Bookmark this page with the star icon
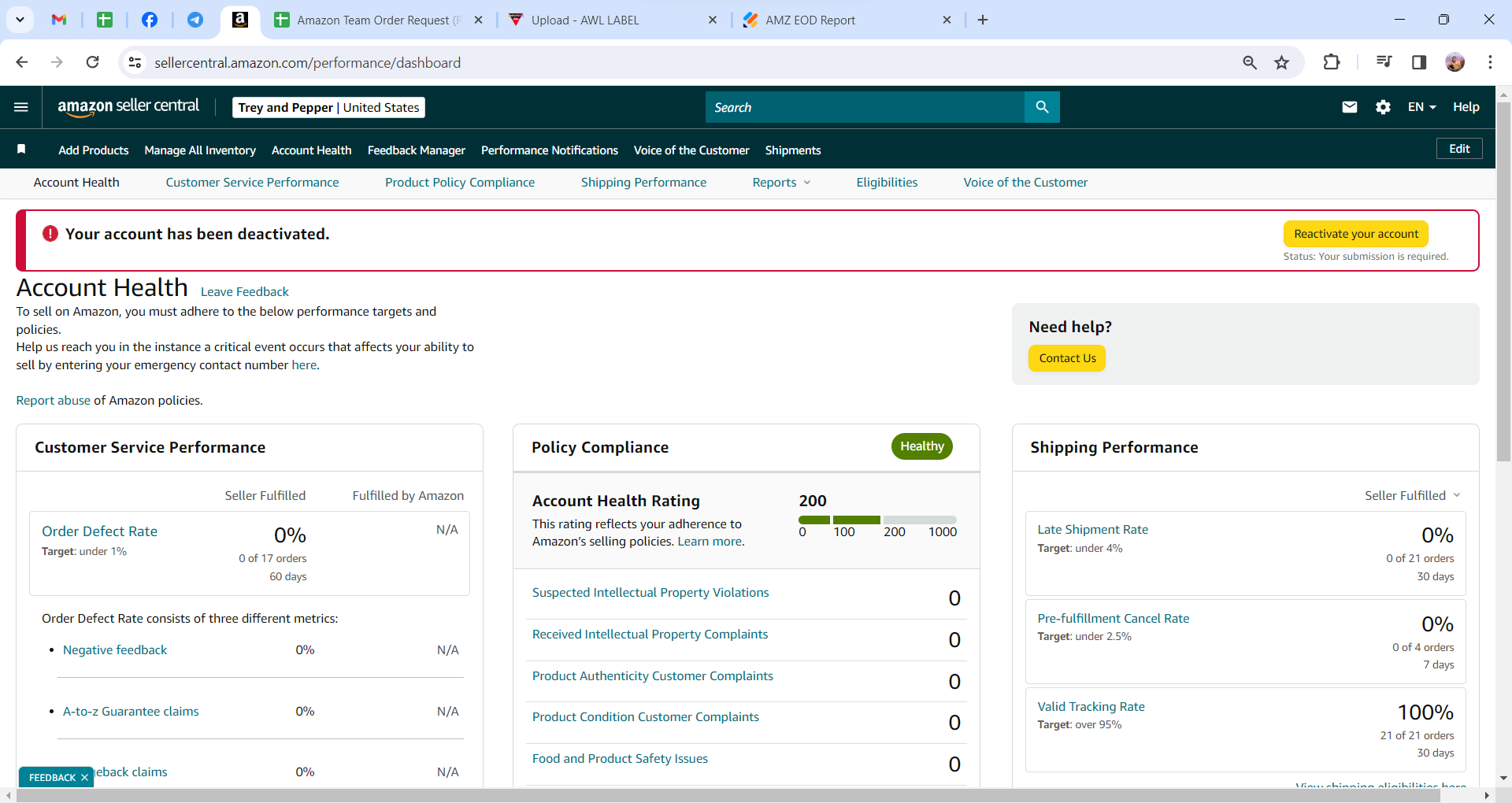Viewport: 1512px width, 803px height. pos(1282,62)
